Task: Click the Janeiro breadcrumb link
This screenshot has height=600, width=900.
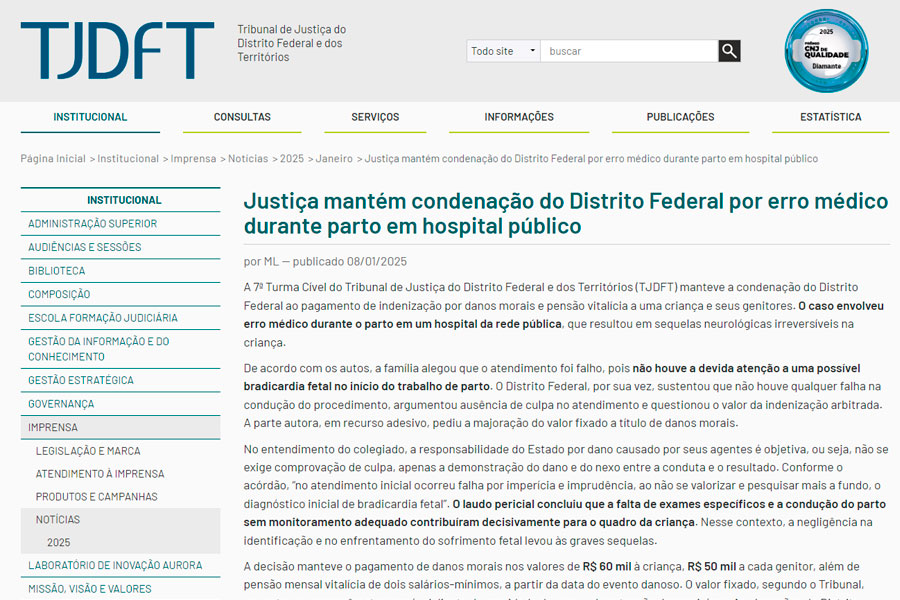Action: [x=334, y=159]
